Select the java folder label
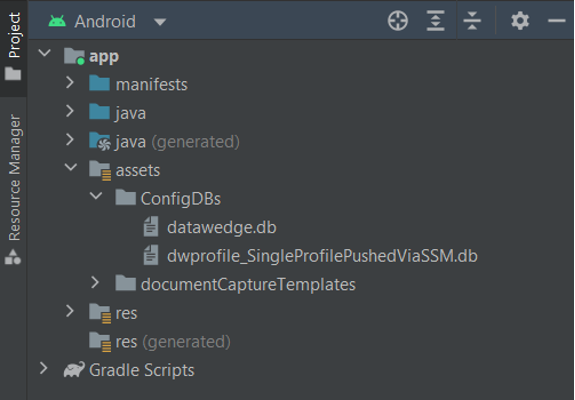Image resolution: width=575 pixels, height=400 pixels. (131, 113)
